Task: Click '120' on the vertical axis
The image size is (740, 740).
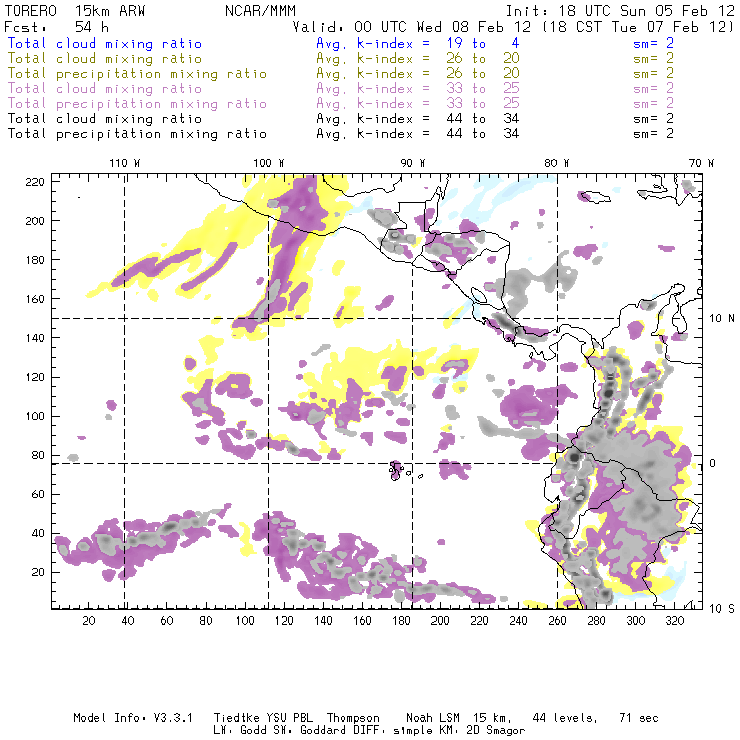Action: click(35, 377)
